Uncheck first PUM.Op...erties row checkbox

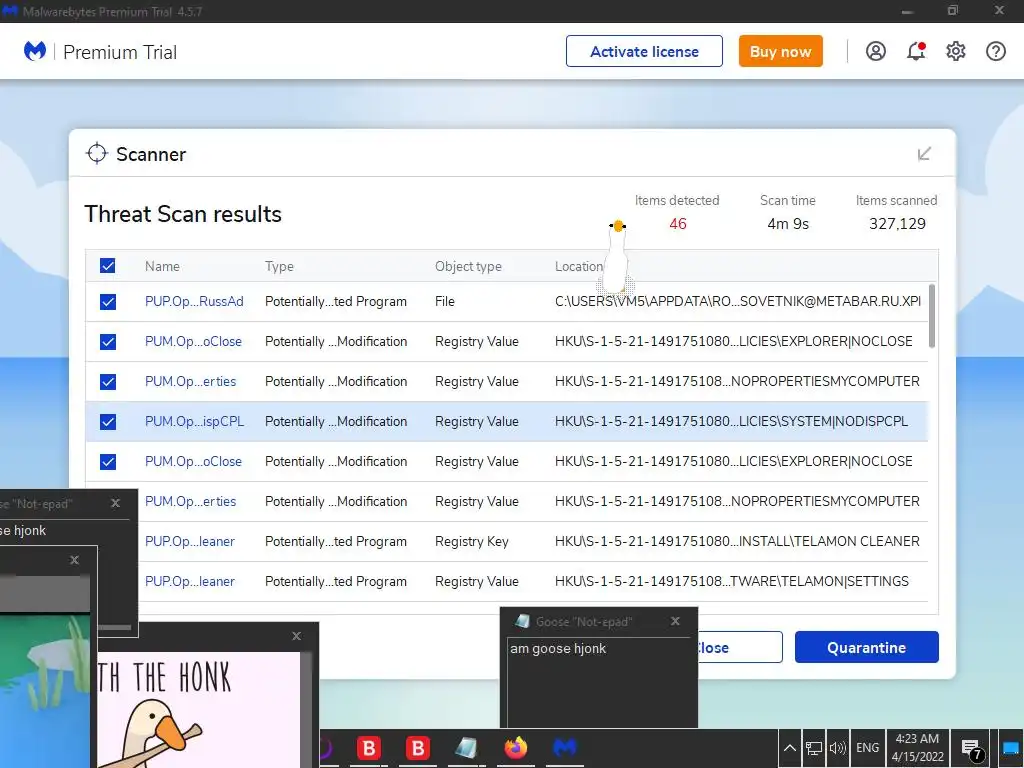(108, 381)
